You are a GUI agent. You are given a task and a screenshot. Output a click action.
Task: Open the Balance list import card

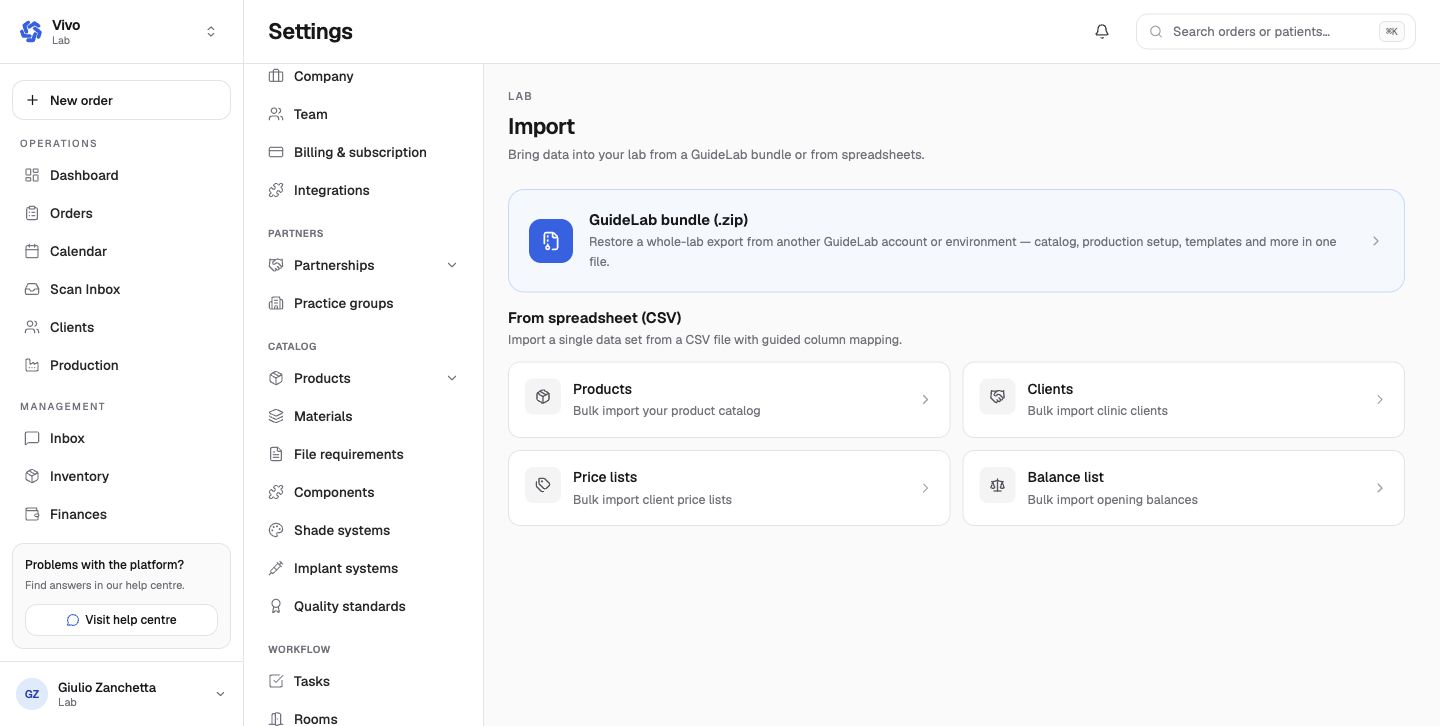tap(1183, 488)
